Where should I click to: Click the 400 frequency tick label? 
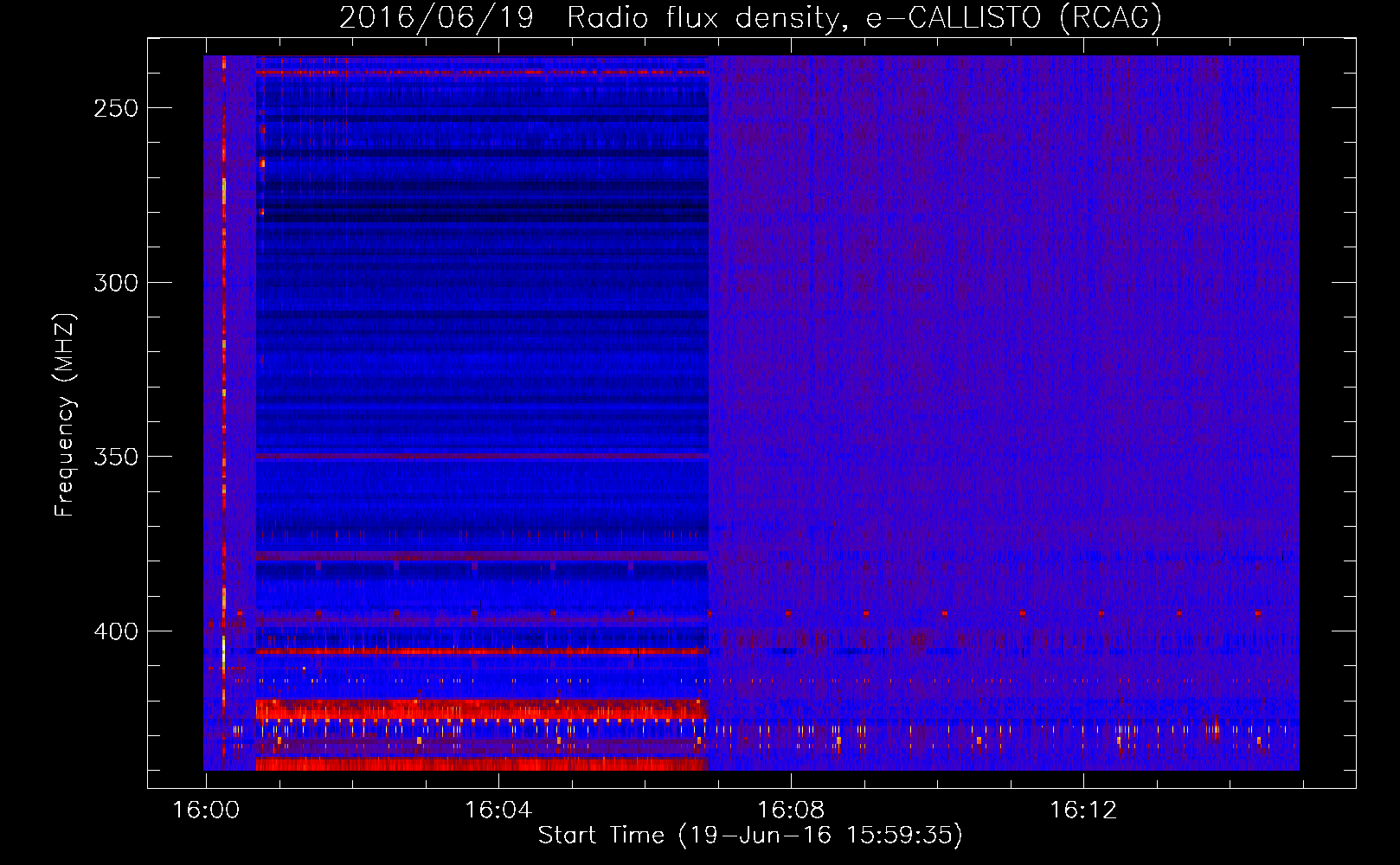[116, 631]
